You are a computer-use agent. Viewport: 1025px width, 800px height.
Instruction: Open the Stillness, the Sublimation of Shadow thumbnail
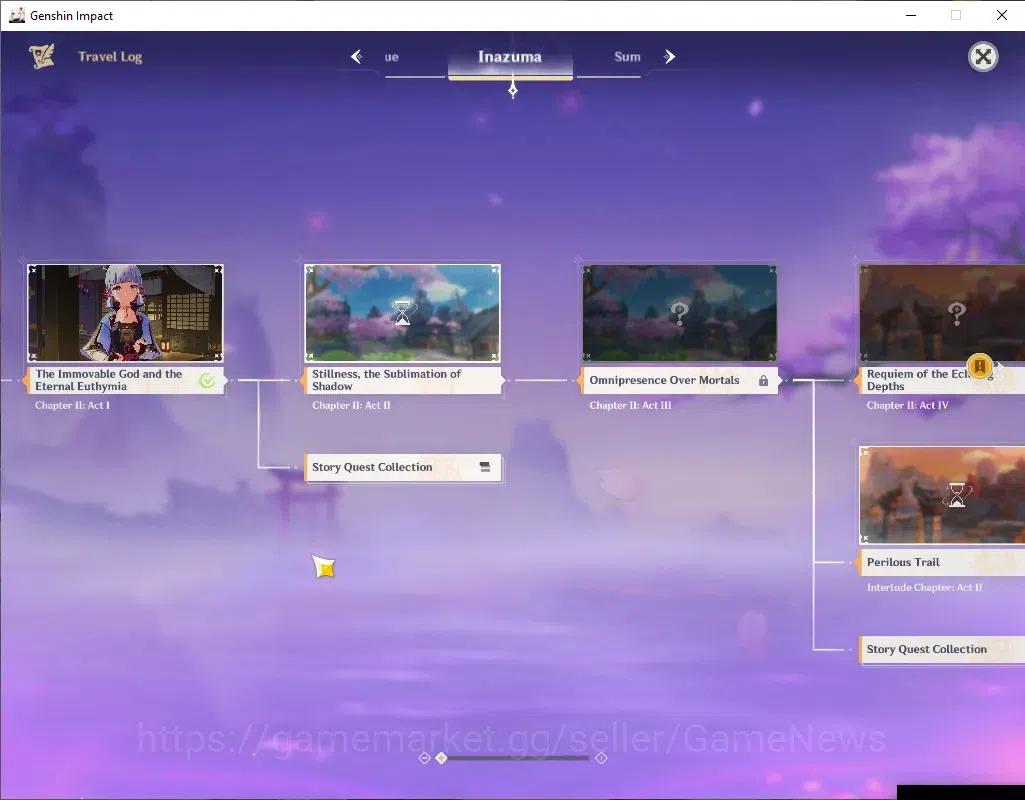(x=402, y=313)
